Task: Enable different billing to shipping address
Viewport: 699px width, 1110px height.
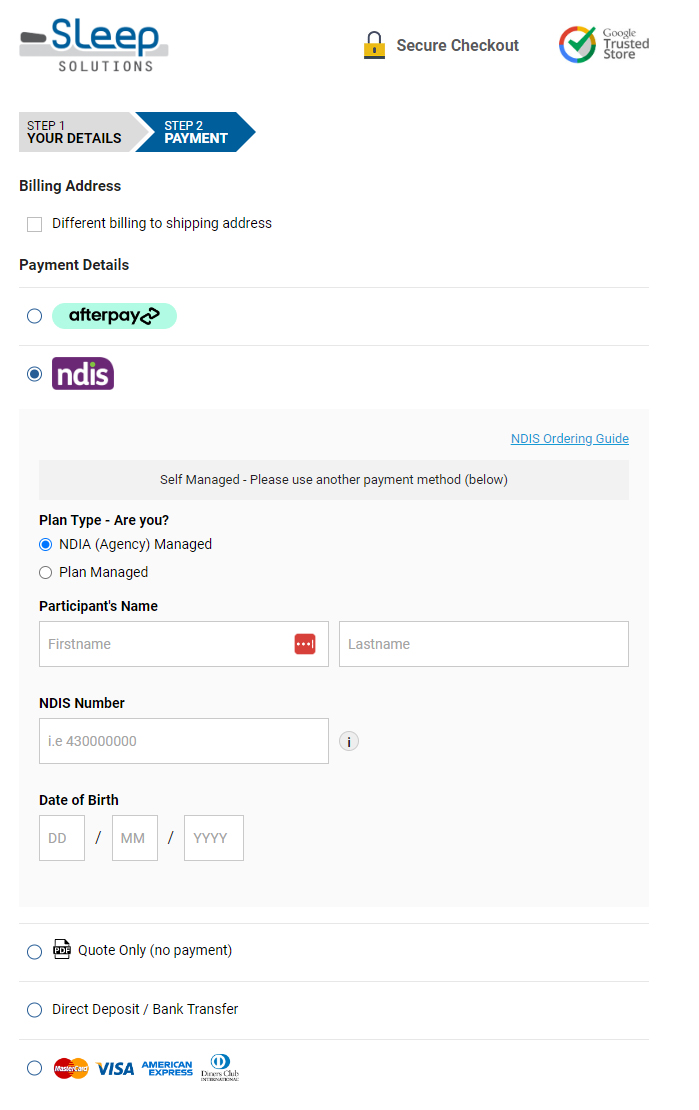Action: click(34, 224)
